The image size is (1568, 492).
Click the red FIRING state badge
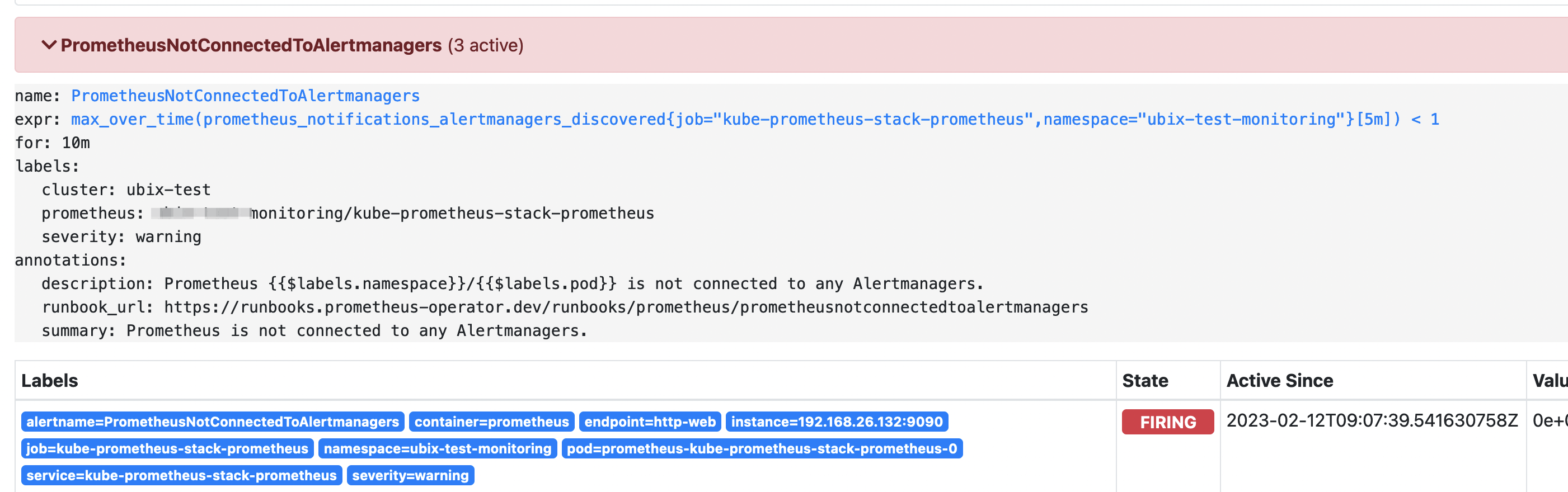1167,422
